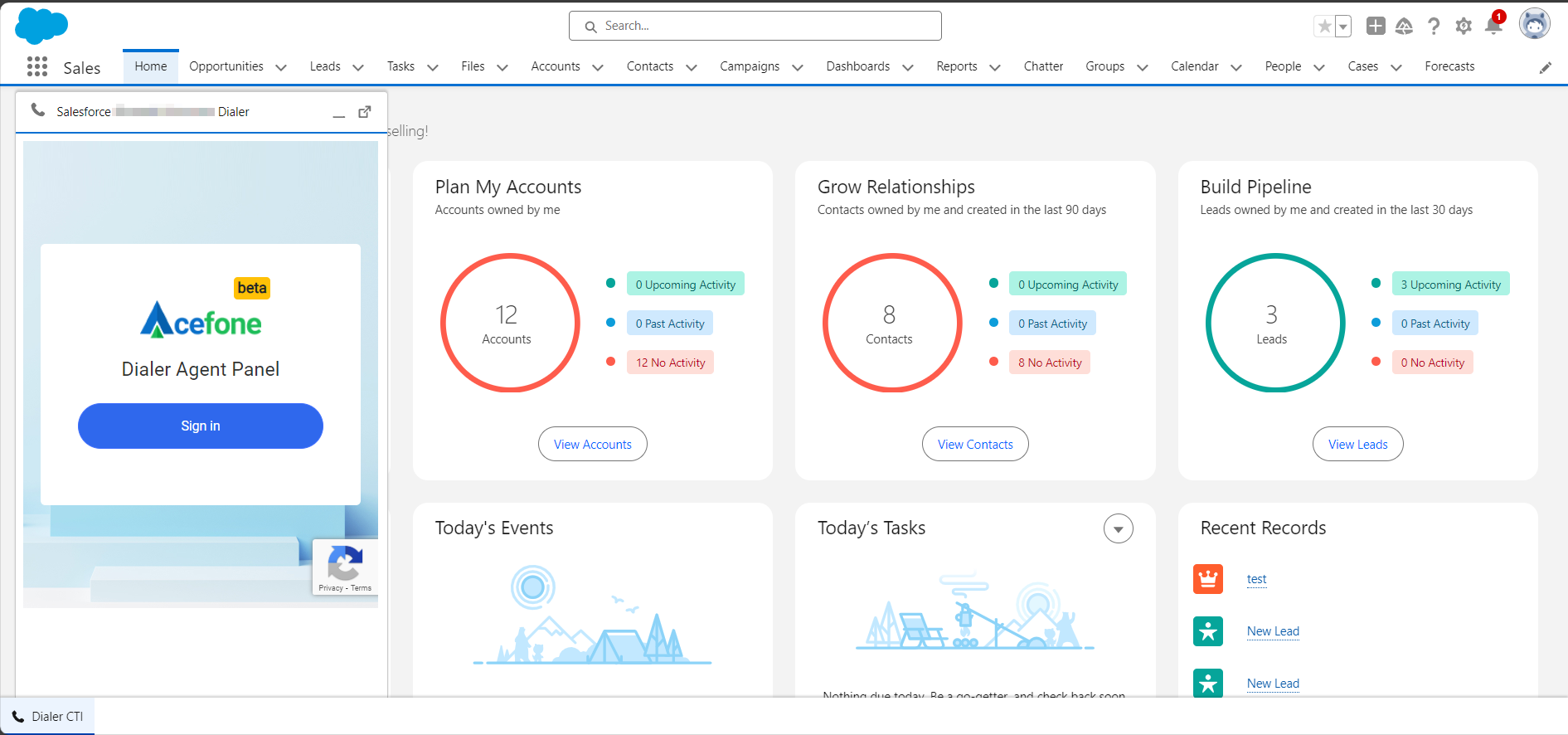Image resolution: width=1568 pixels, height=735 pixels.
Task: Open the Opportunities tab
Action: [226, 66]
